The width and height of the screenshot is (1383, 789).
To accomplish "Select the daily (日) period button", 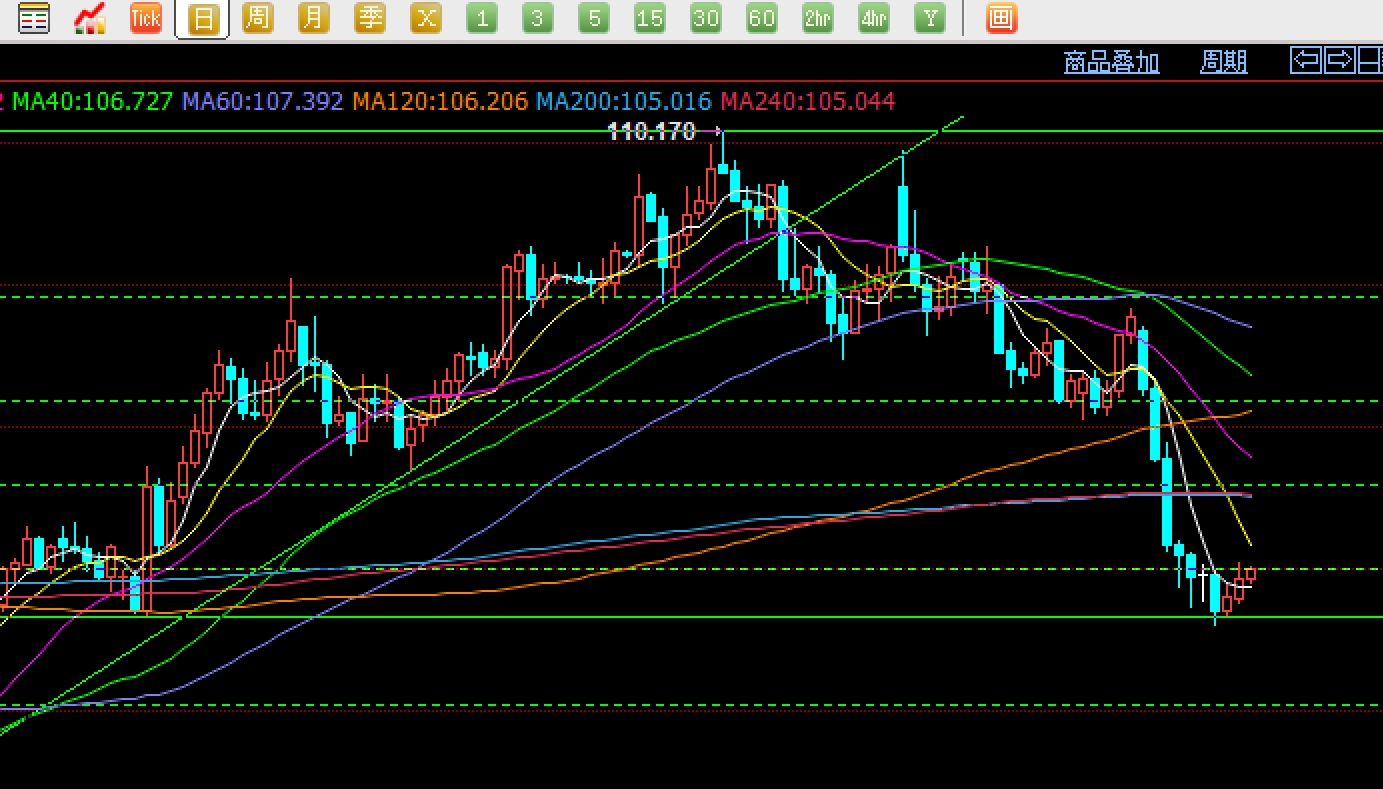I will coord(202,19).
